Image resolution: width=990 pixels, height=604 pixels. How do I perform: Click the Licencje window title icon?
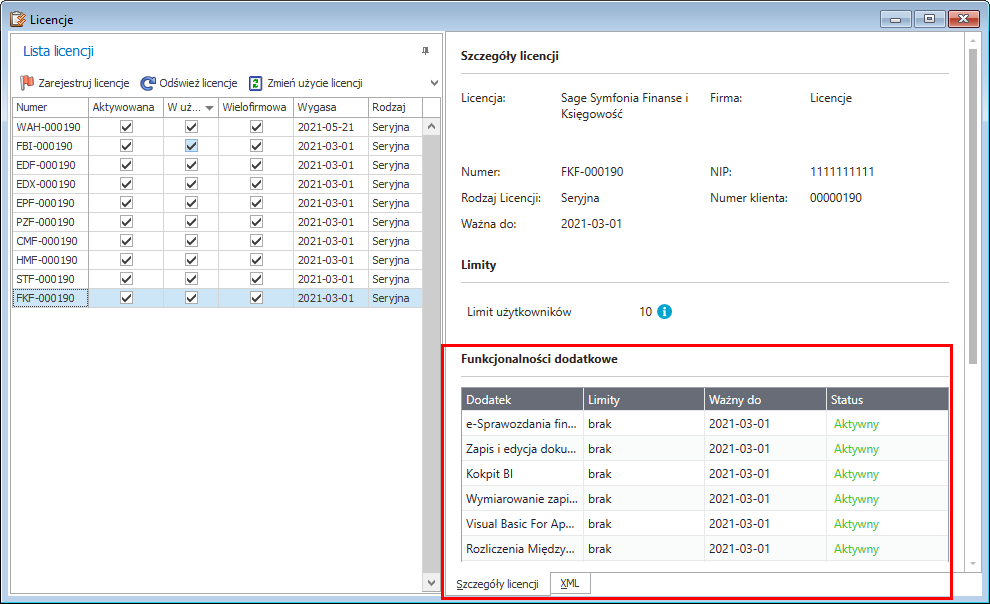pos(18,20)
